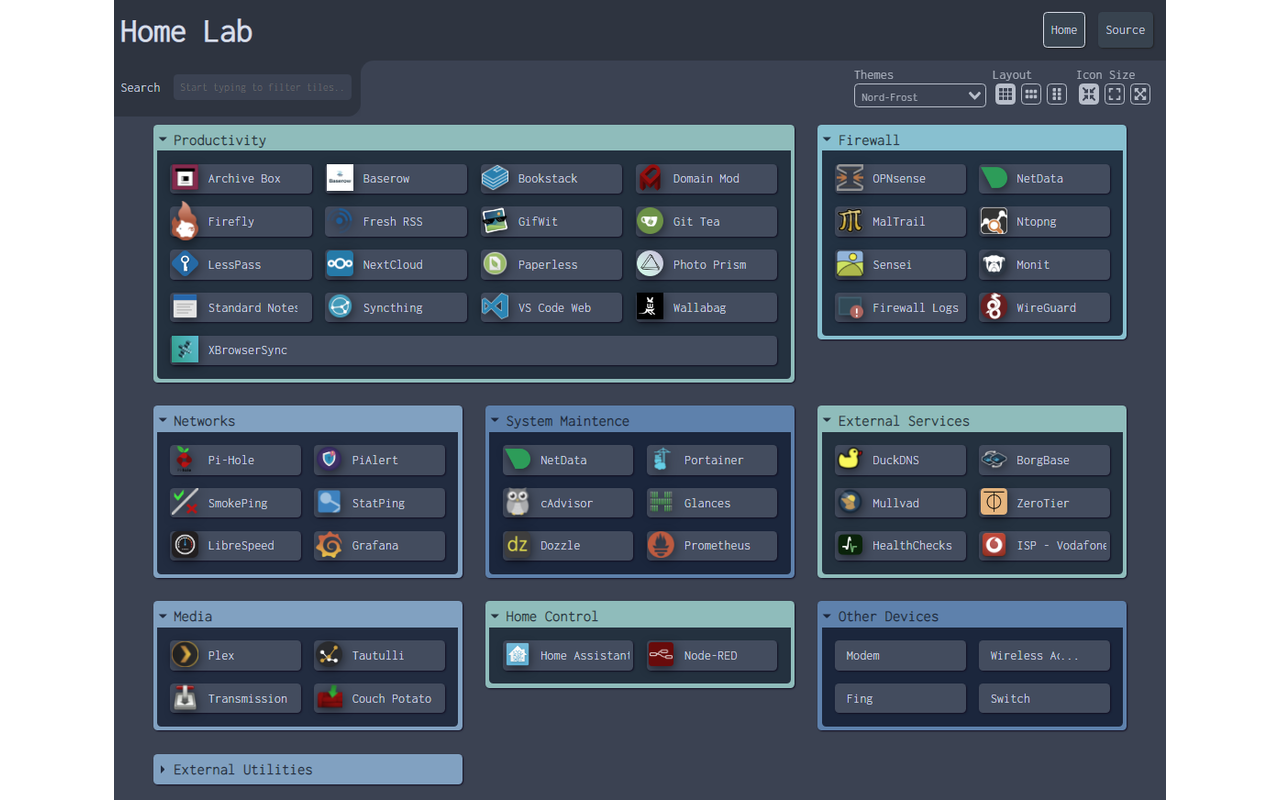1280x800 pixels.
Task: Collapse the Firewall section
Action: point(972,140)
